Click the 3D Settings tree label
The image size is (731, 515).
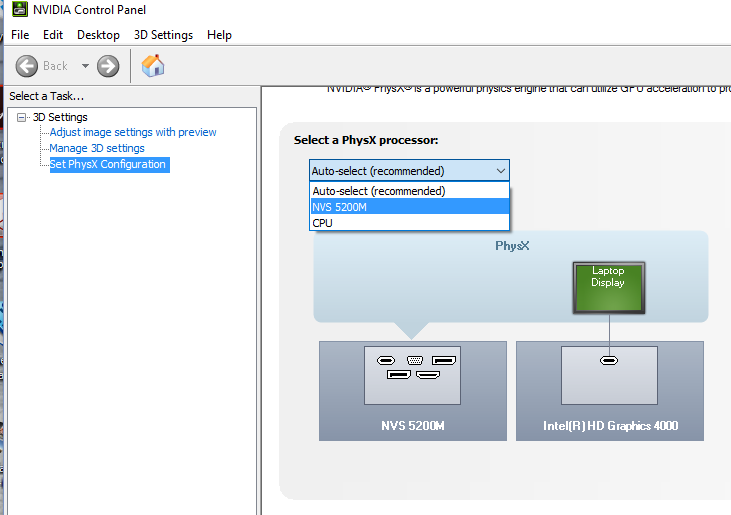pos(60,117)
